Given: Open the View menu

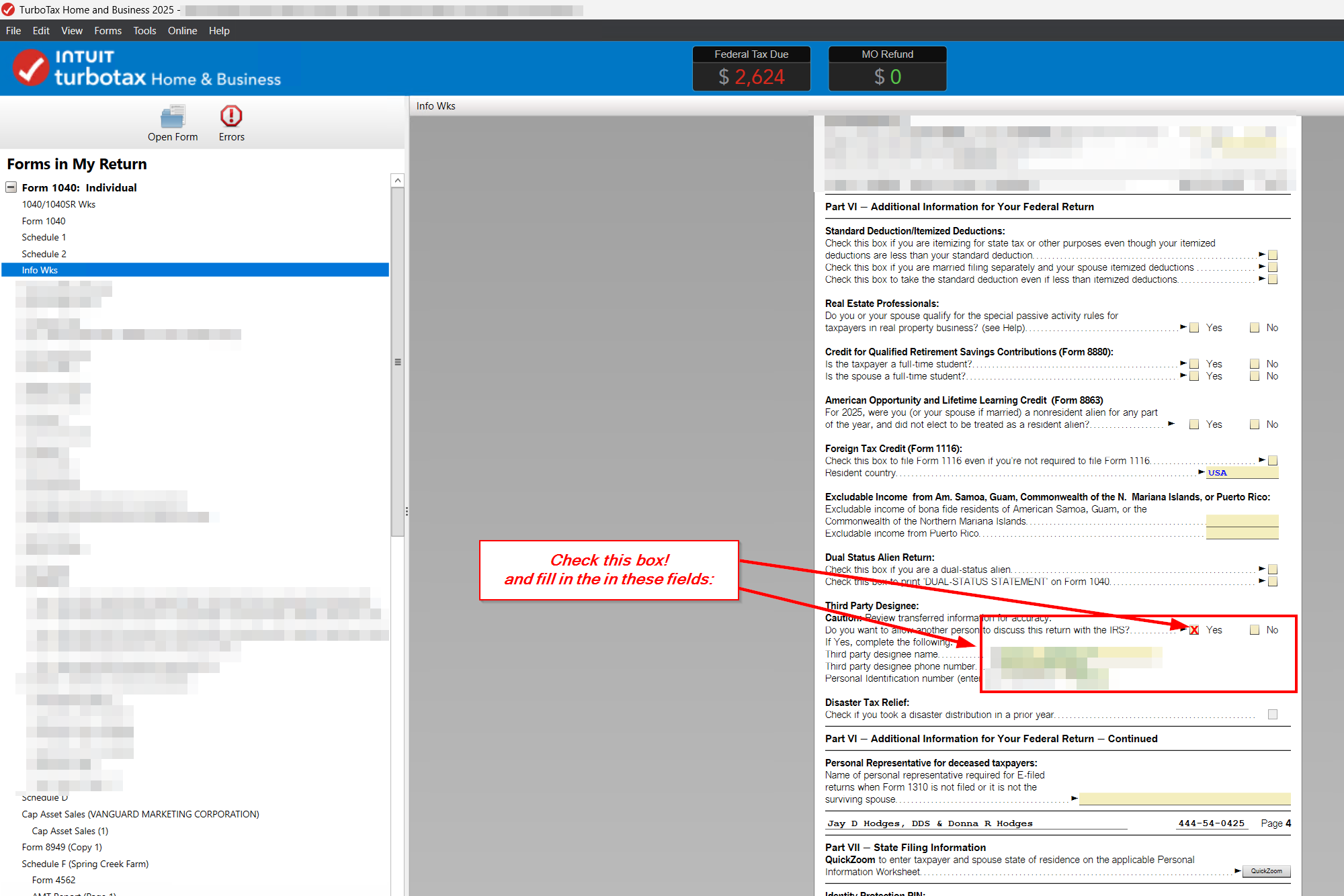Looking at the screenshot, I should pyautogui.click(x=72, y=31).
